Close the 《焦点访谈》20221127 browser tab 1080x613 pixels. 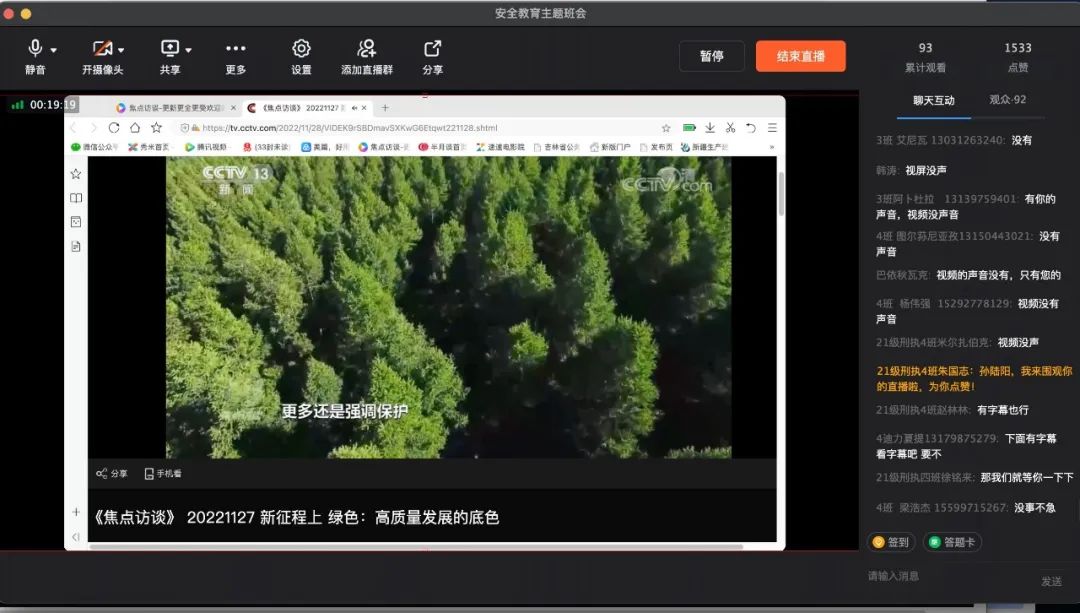point(364,108)
